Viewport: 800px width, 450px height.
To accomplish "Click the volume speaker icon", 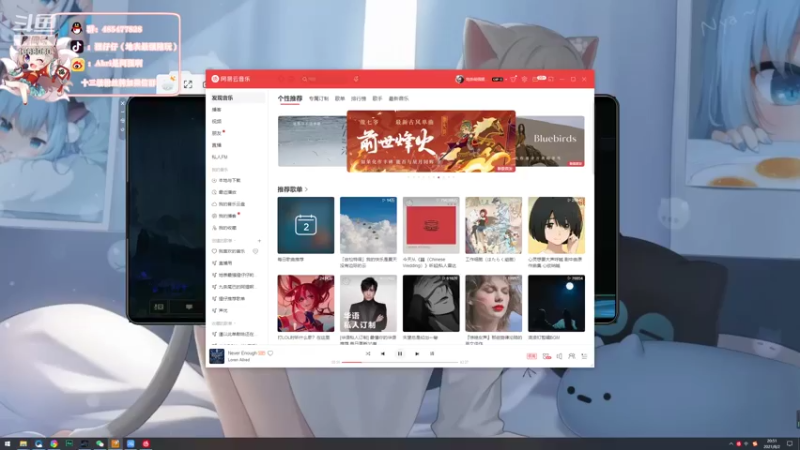I will pos(560,356).
